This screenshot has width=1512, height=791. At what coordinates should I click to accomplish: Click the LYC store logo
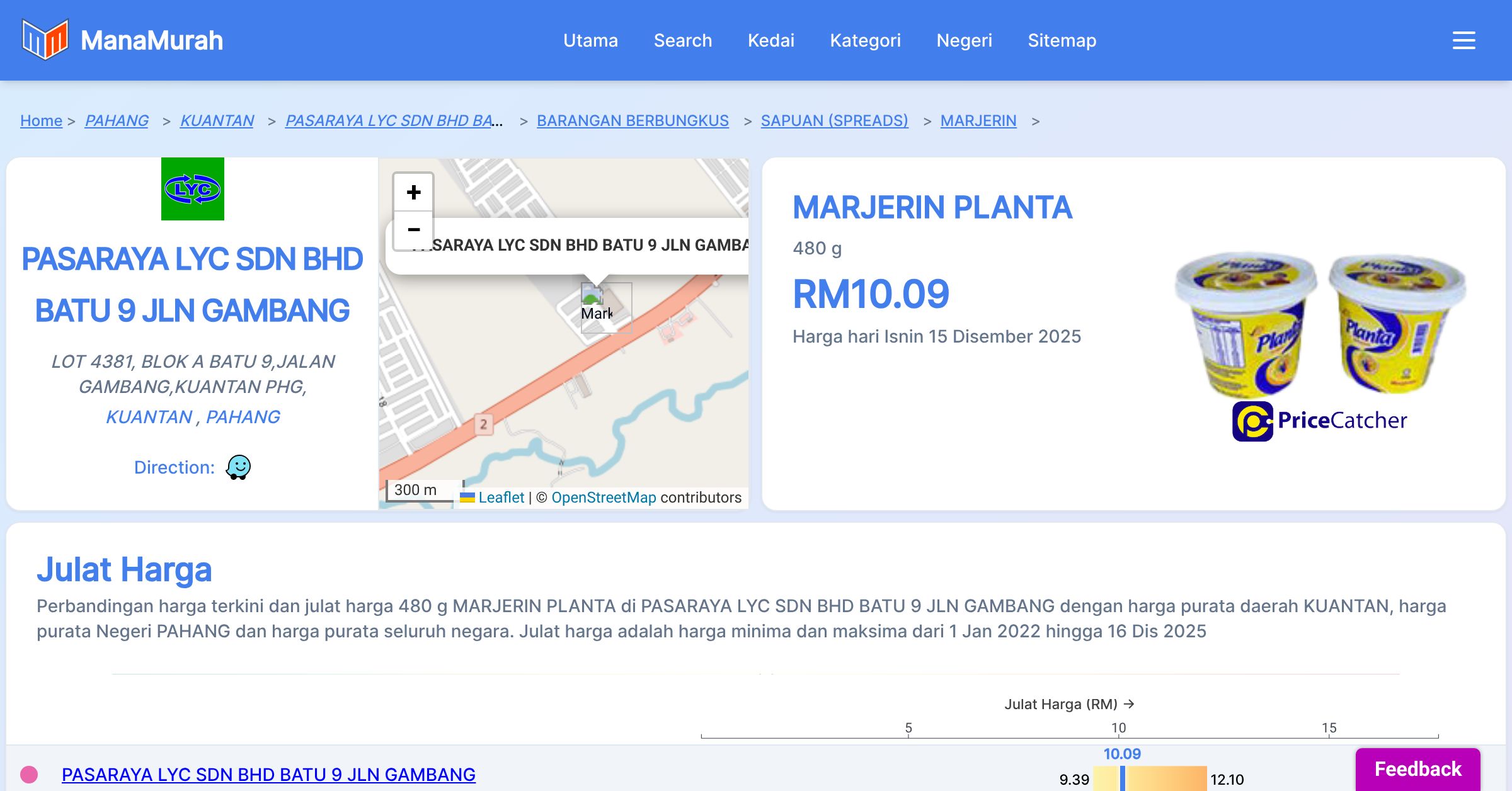tap(192, 189)
